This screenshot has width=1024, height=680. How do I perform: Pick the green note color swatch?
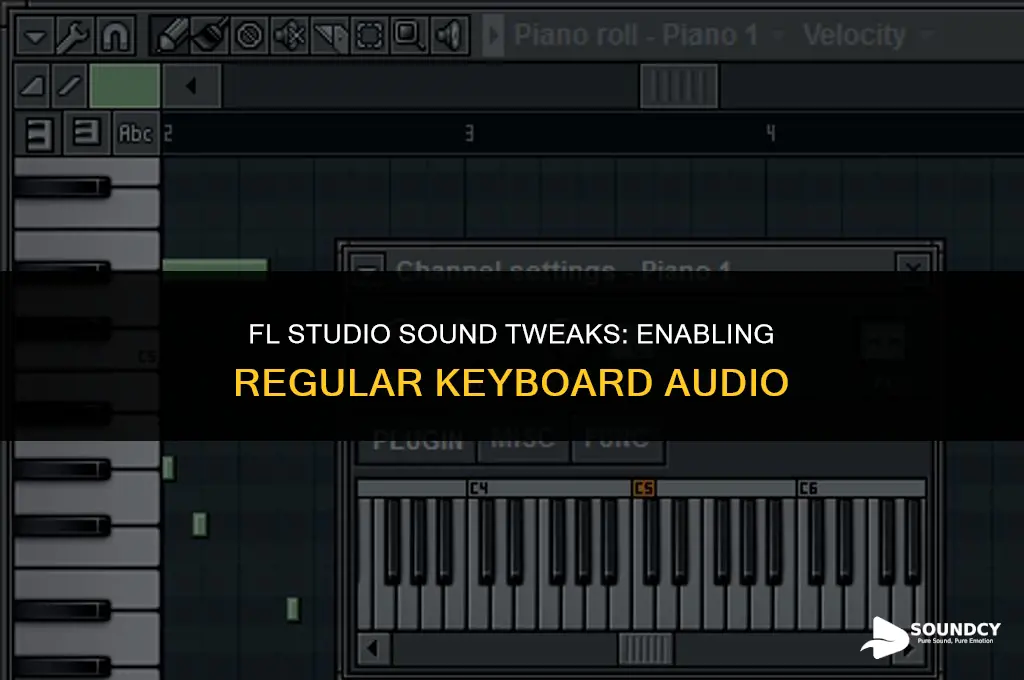125,86
